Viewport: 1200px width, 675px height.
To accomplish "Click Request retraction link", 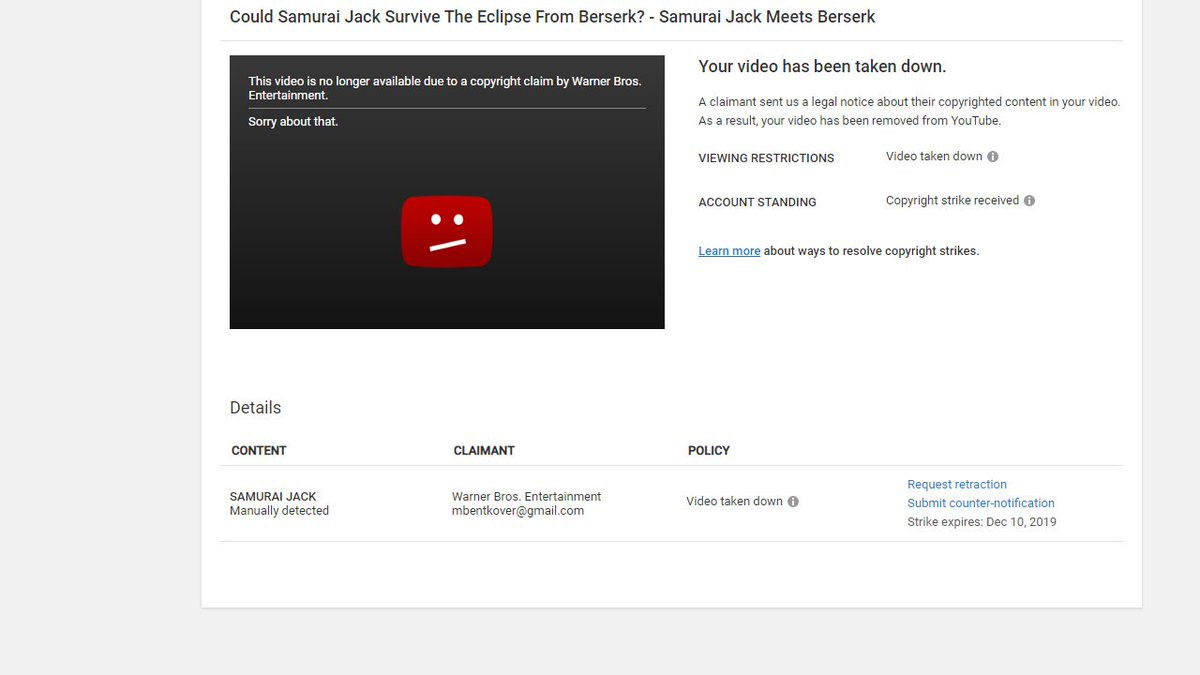I will (x=957, y=484).
